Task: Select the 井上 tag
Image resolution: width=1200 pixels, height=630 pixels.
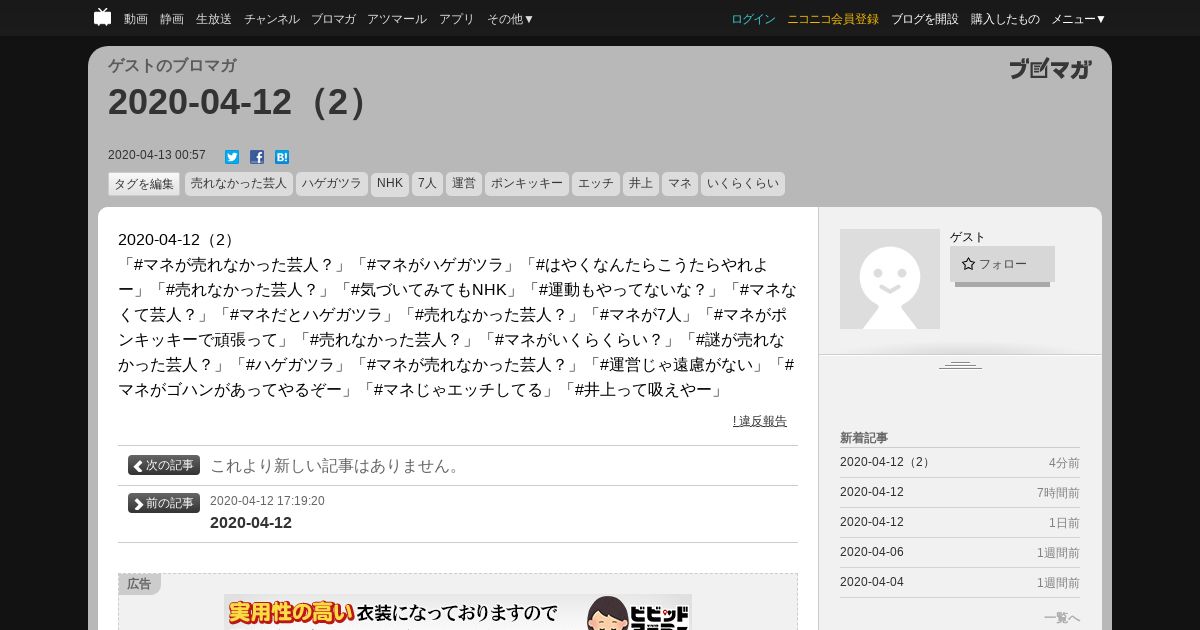Action: coord(641,184)
